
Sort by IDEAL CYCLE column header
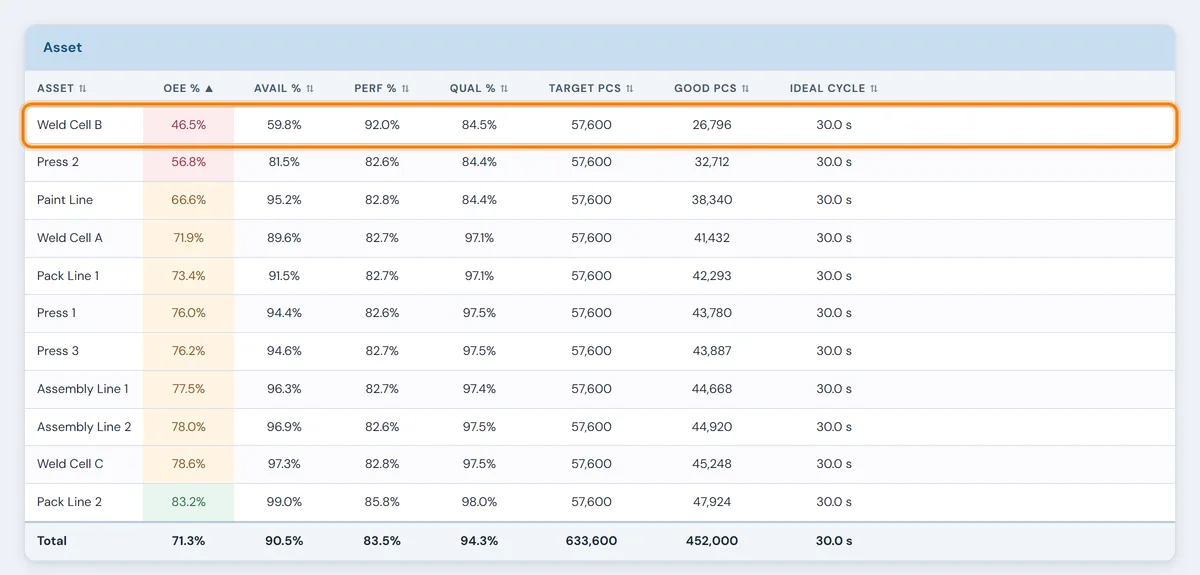(834, 88)
